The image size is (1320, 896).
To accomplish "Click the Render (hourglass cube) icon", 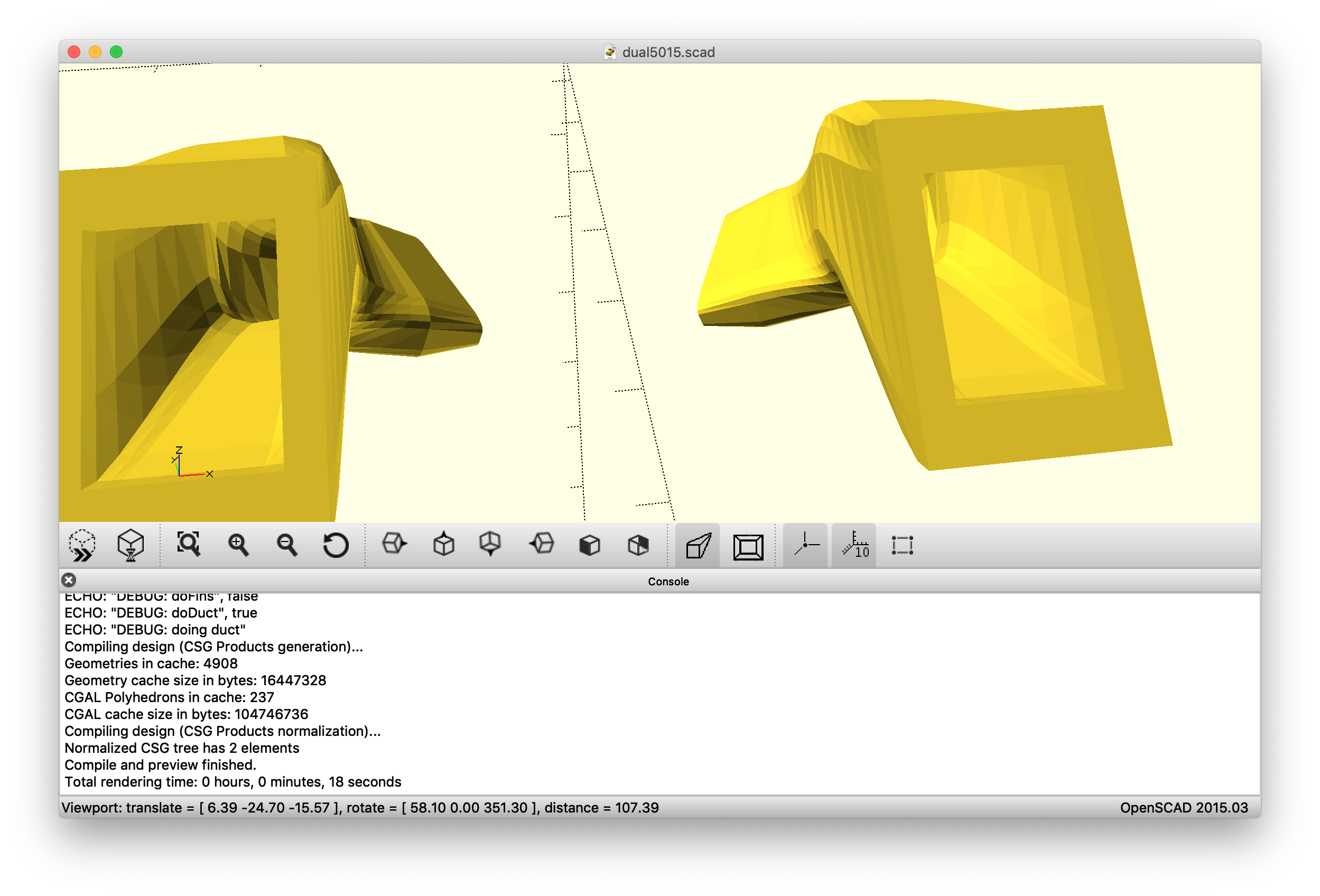I will [x=131, y=545].
